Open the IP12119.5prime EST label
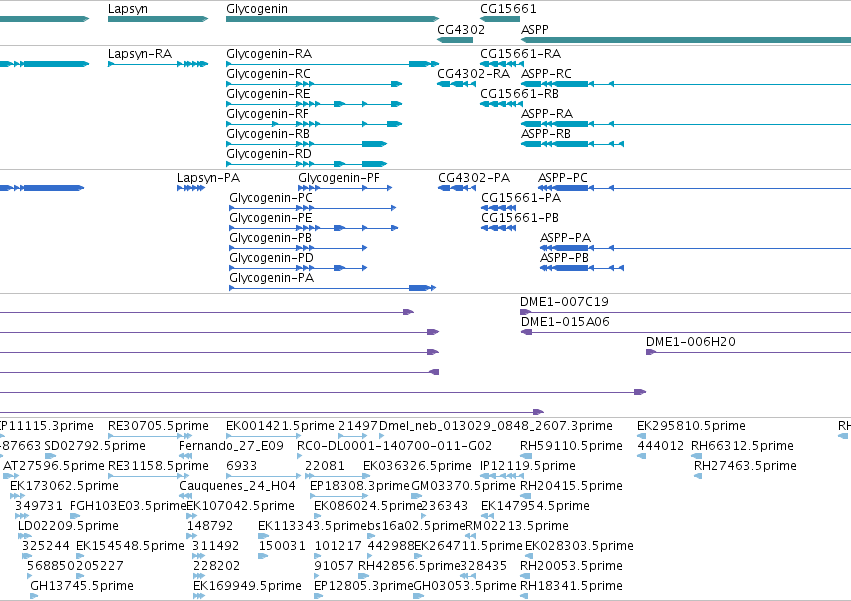This screenshot has width=851, height=601. [x=528, y=466]
